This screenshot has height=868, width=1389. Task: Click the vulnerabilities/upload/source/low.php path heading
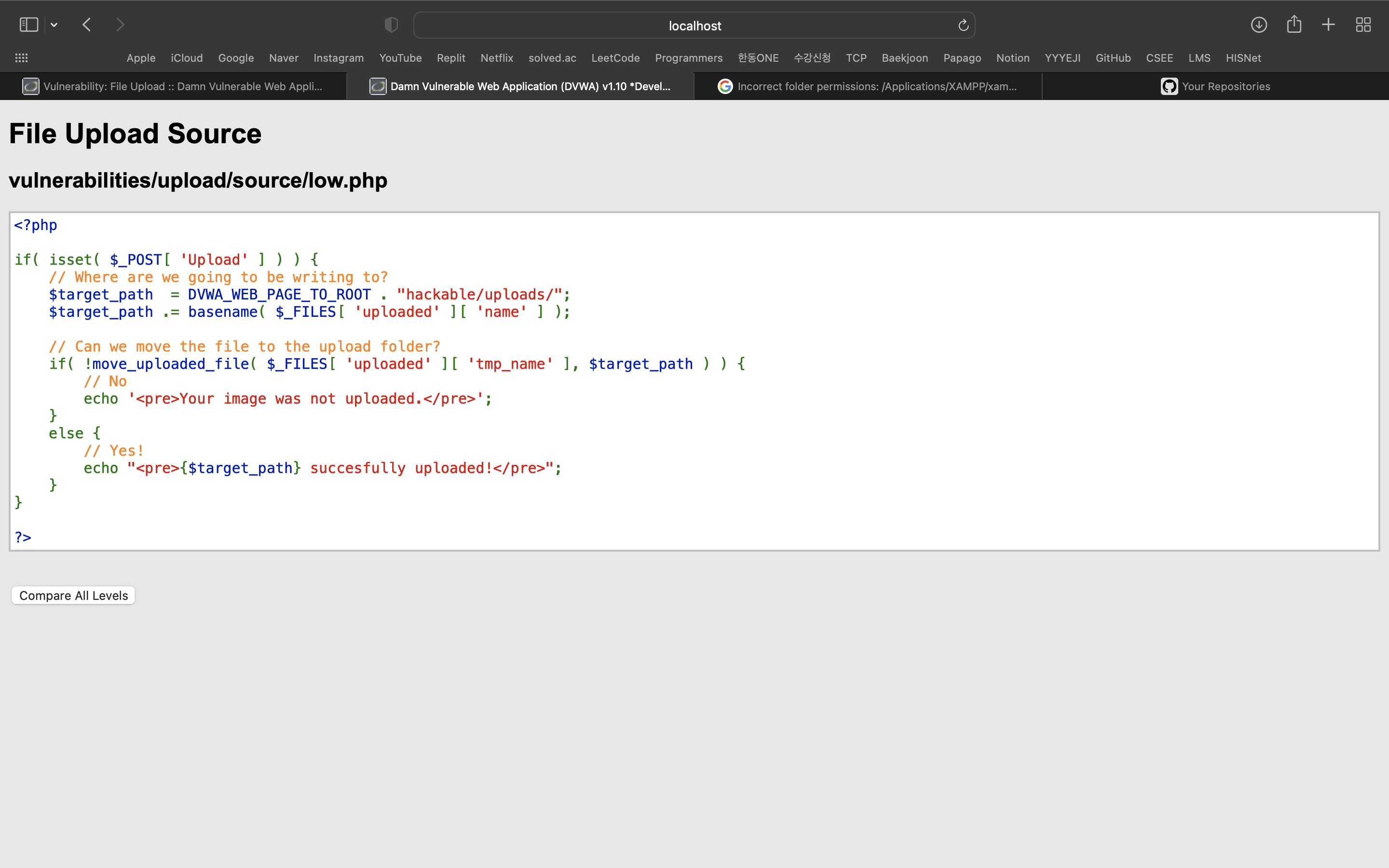point(198,180)
